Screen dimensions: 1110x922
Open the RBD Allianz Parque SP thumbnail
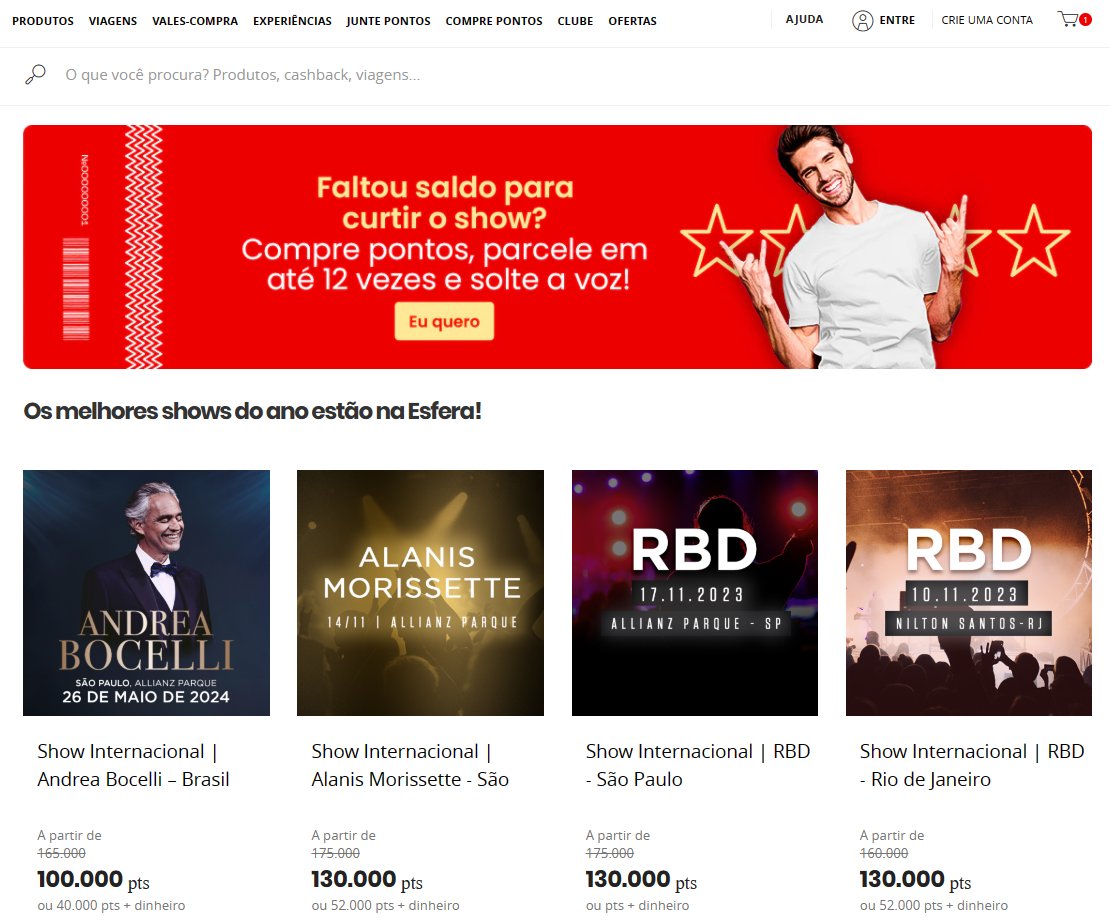pos(694,593)
